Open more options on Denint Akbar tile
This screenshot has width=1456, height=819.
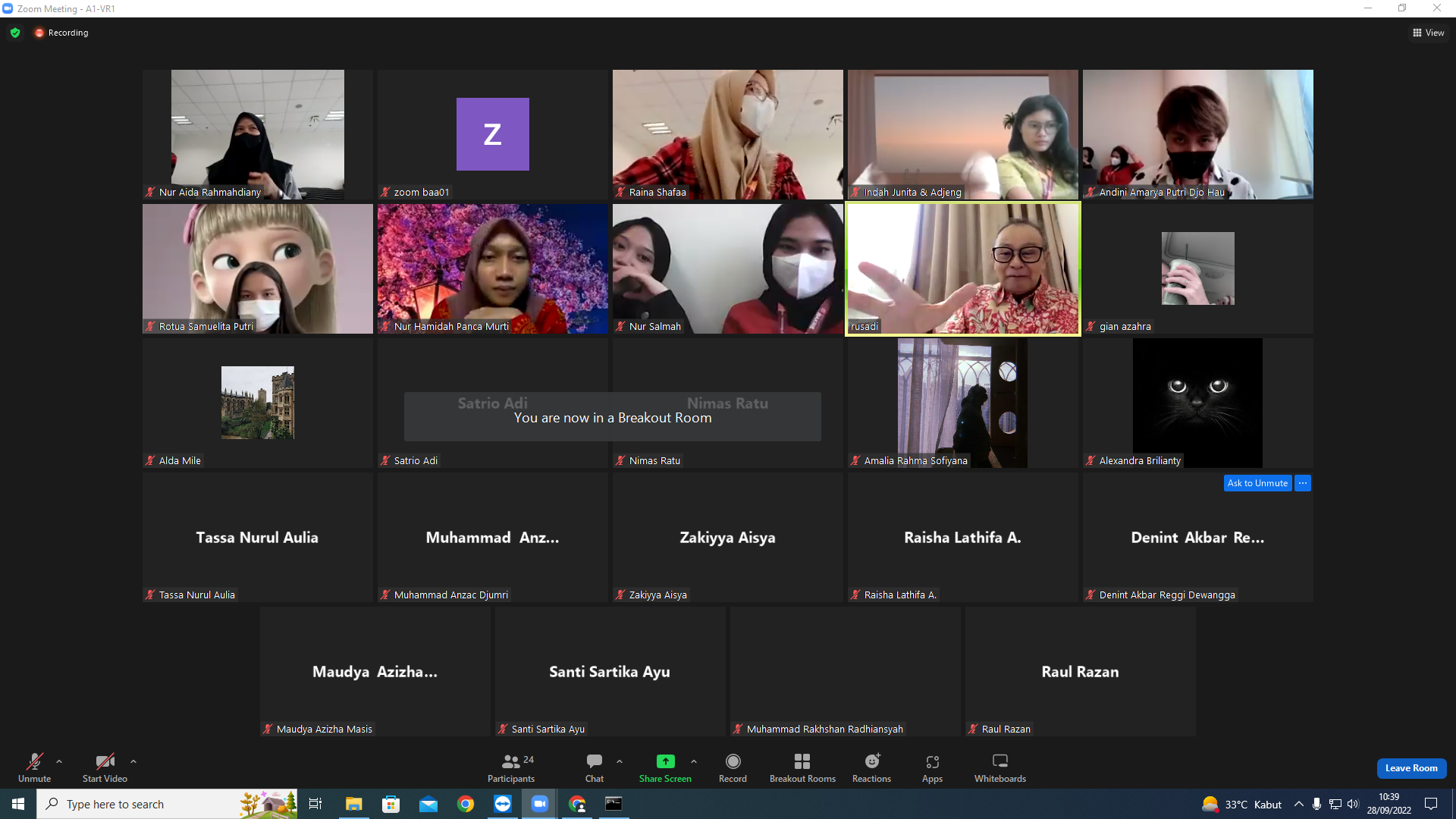click(x=1303, y=483)
